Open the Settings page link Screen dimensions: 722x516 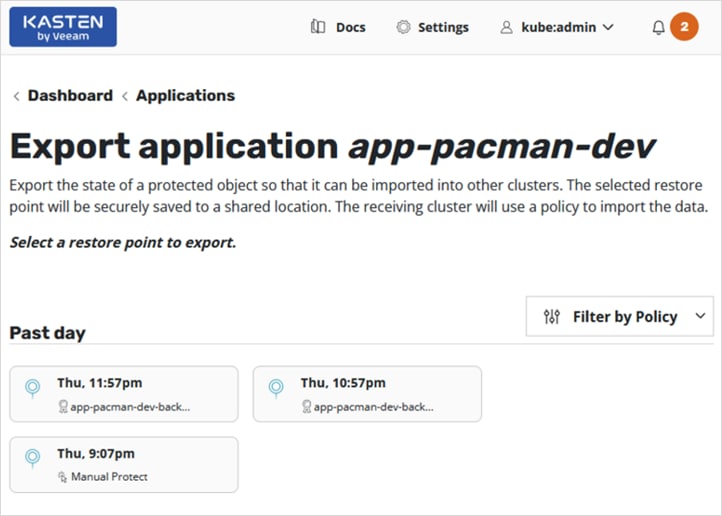point(443,28)
